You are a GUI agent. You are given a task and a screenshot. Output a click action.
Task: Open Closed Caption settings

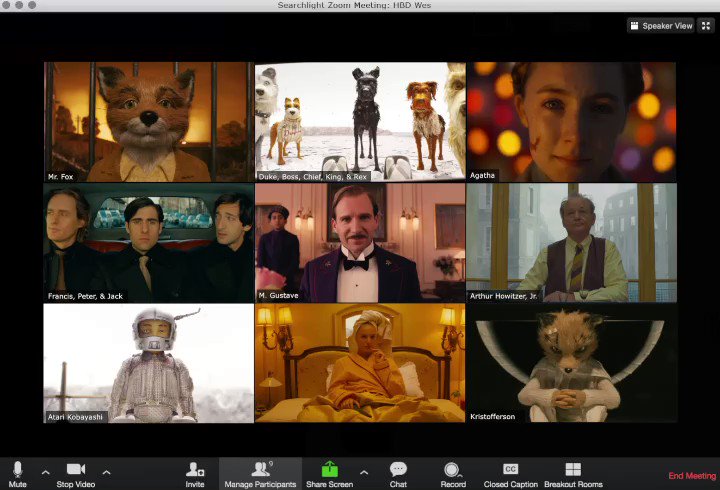tap(511, 475)
